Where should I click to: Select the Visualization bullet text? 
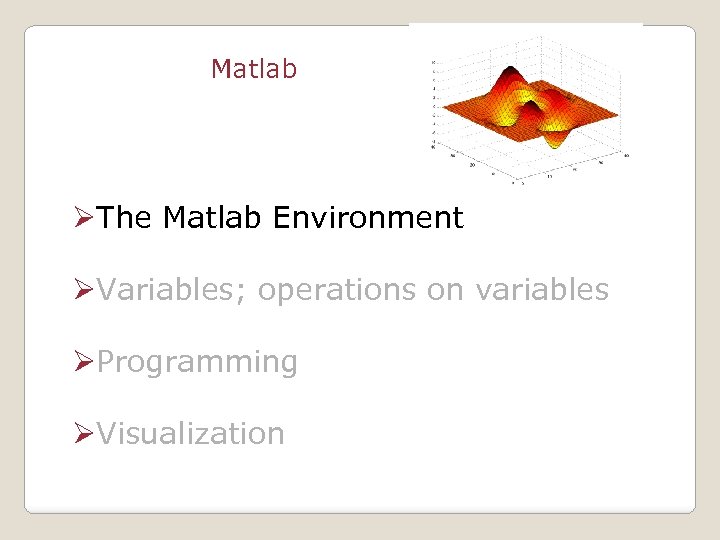click(x=191, y=434)
